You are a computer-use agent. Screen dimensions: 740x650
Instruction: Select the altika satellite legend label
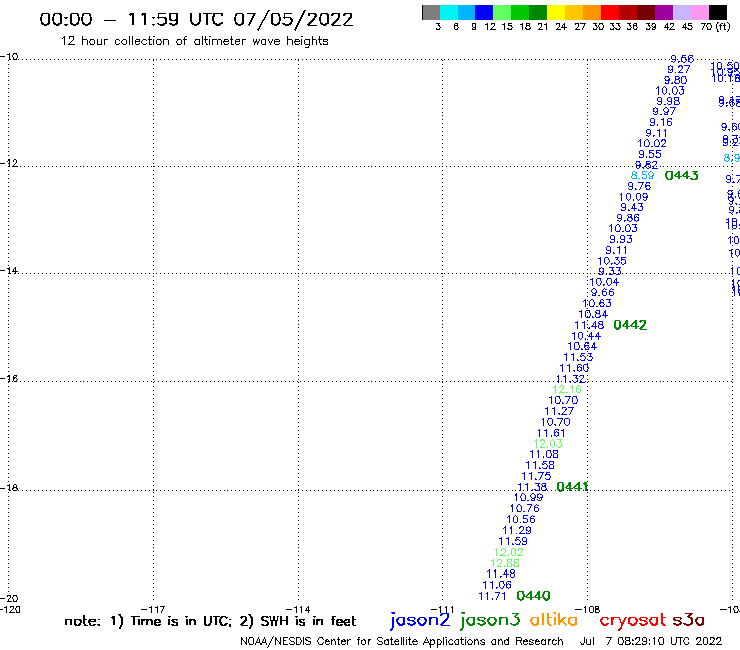554,620
